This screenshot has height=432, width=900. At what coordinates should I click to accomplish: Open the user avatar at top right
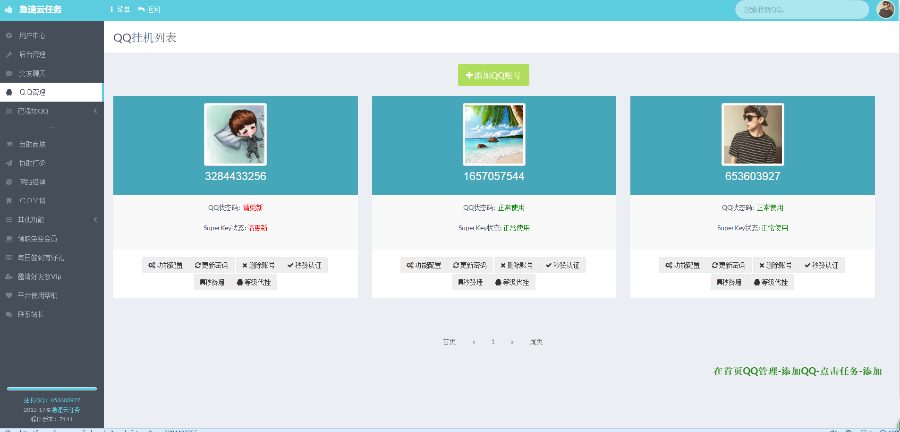point(886,10)
